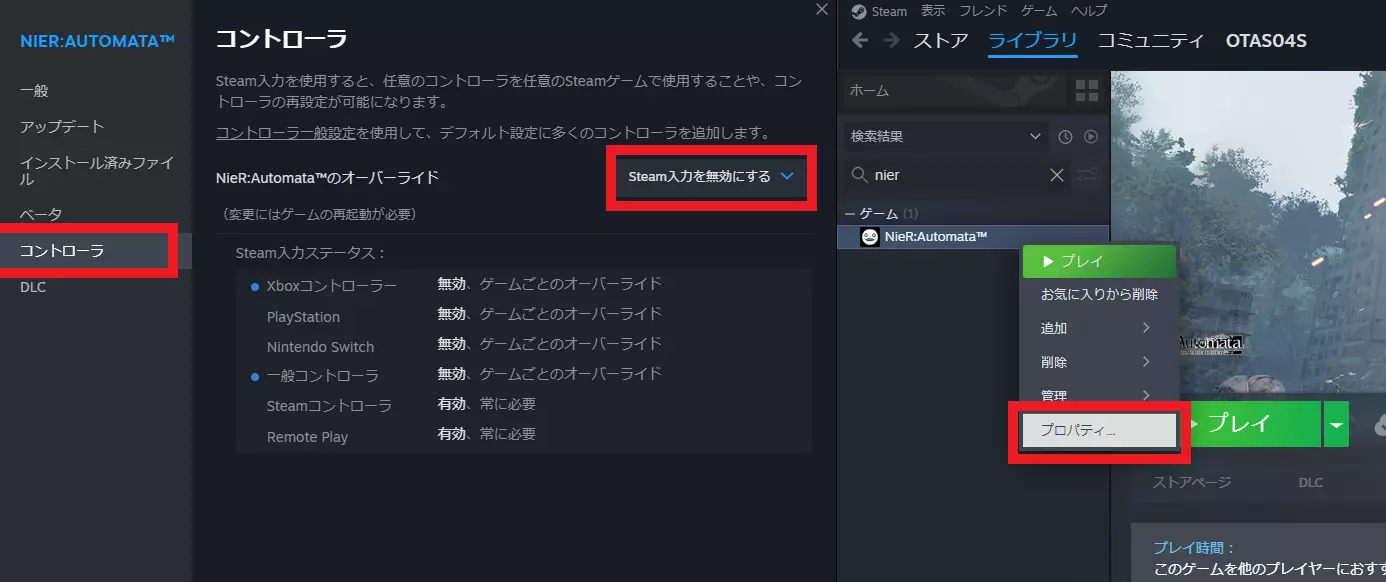Click the nier search field
Viewport: 1386px width, 582px height.
tap(955, 175)
